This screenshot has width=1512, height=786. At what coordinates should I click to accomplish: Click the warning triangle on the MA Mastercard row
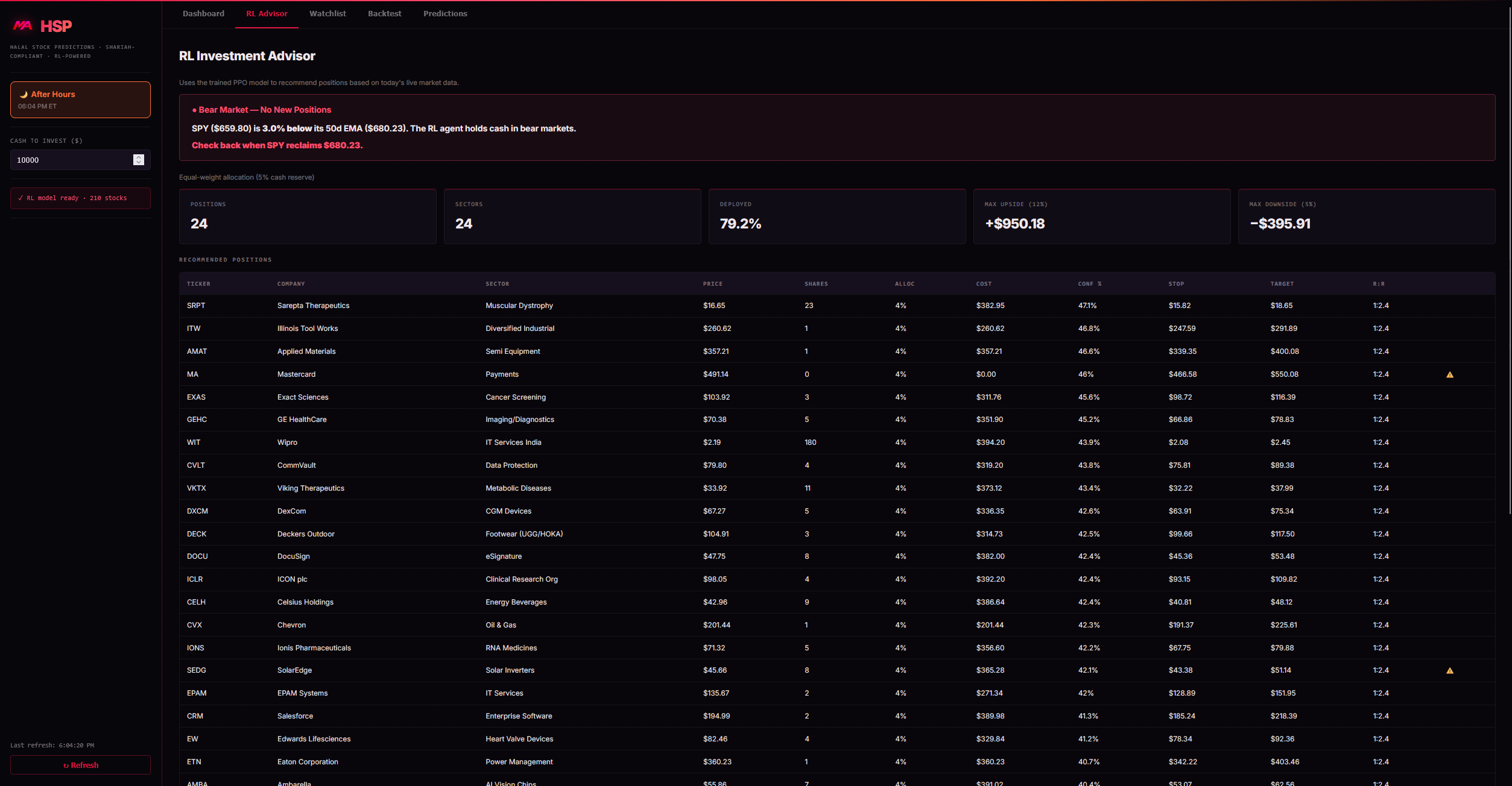click(1450, 374)
